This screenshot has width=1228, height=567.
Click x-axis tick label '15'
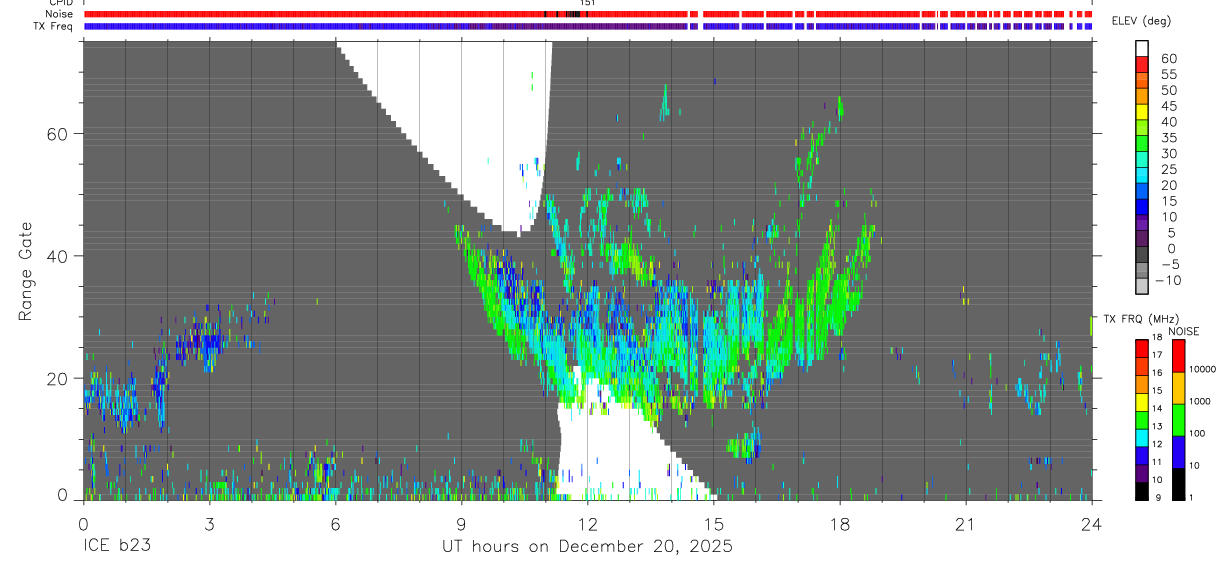(x=714, y=524)
